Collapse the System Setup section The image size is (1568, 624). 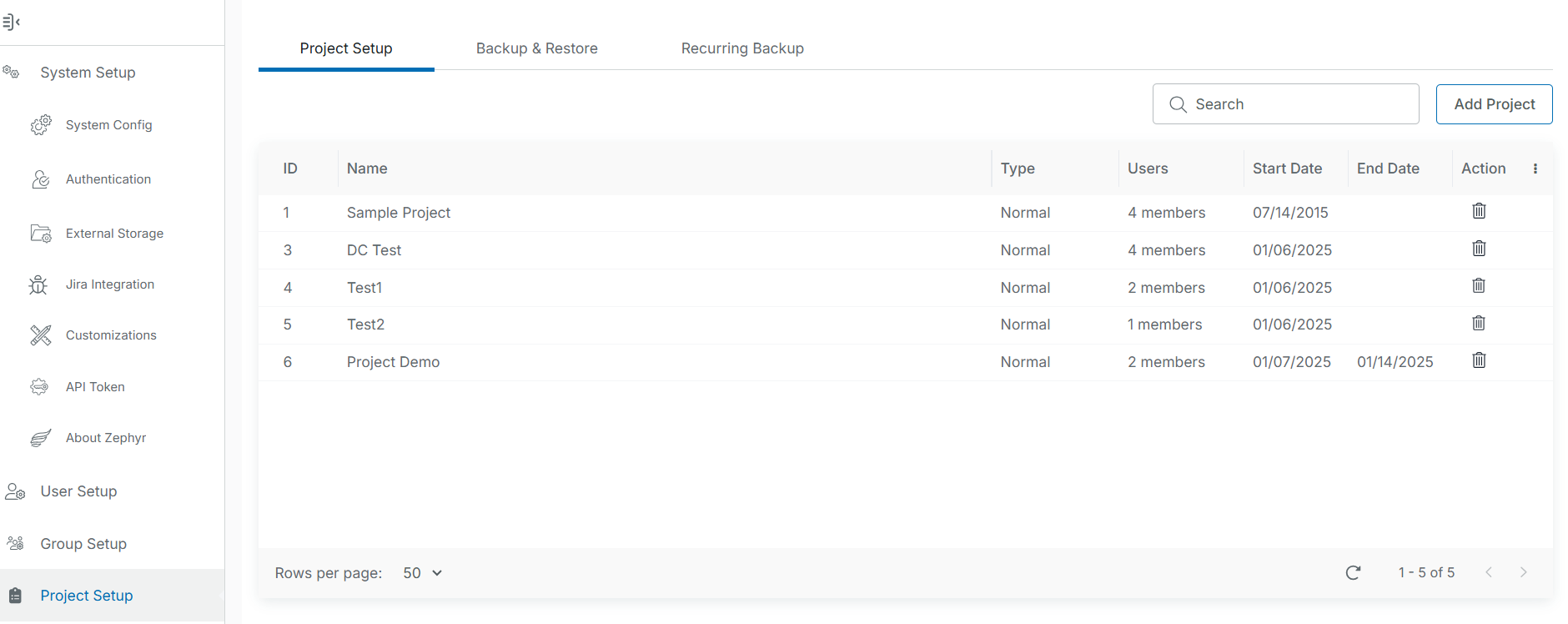tap(88, 73)
